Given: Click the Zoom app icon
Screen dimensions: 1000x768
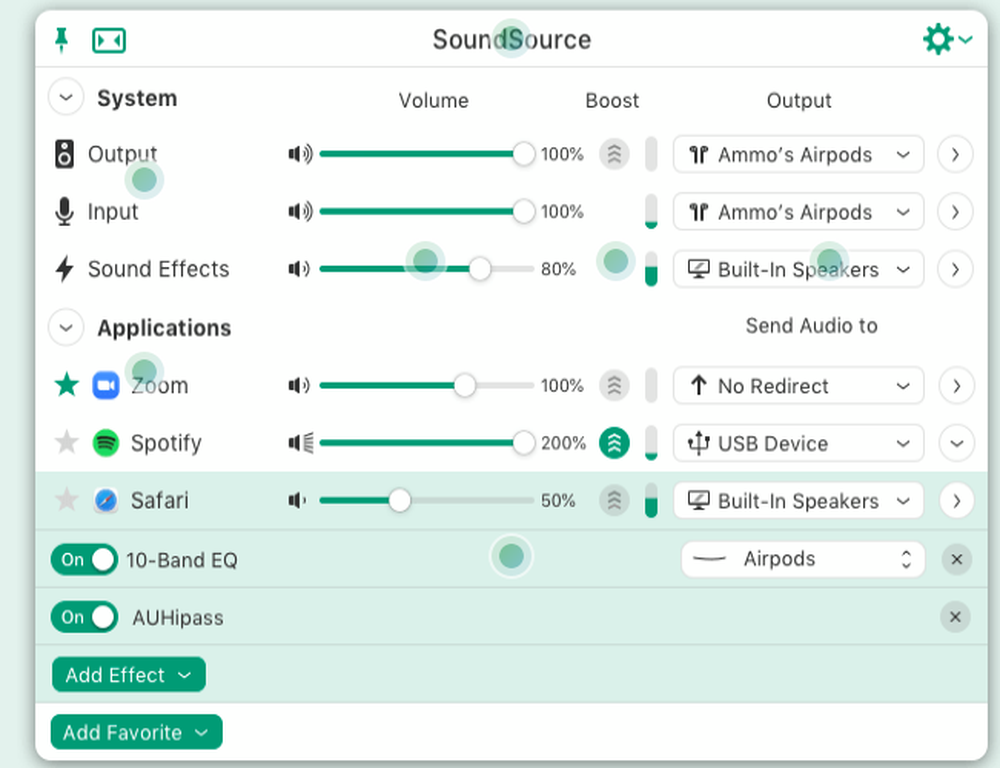Looking at the screenshot, I should point(106,385).
